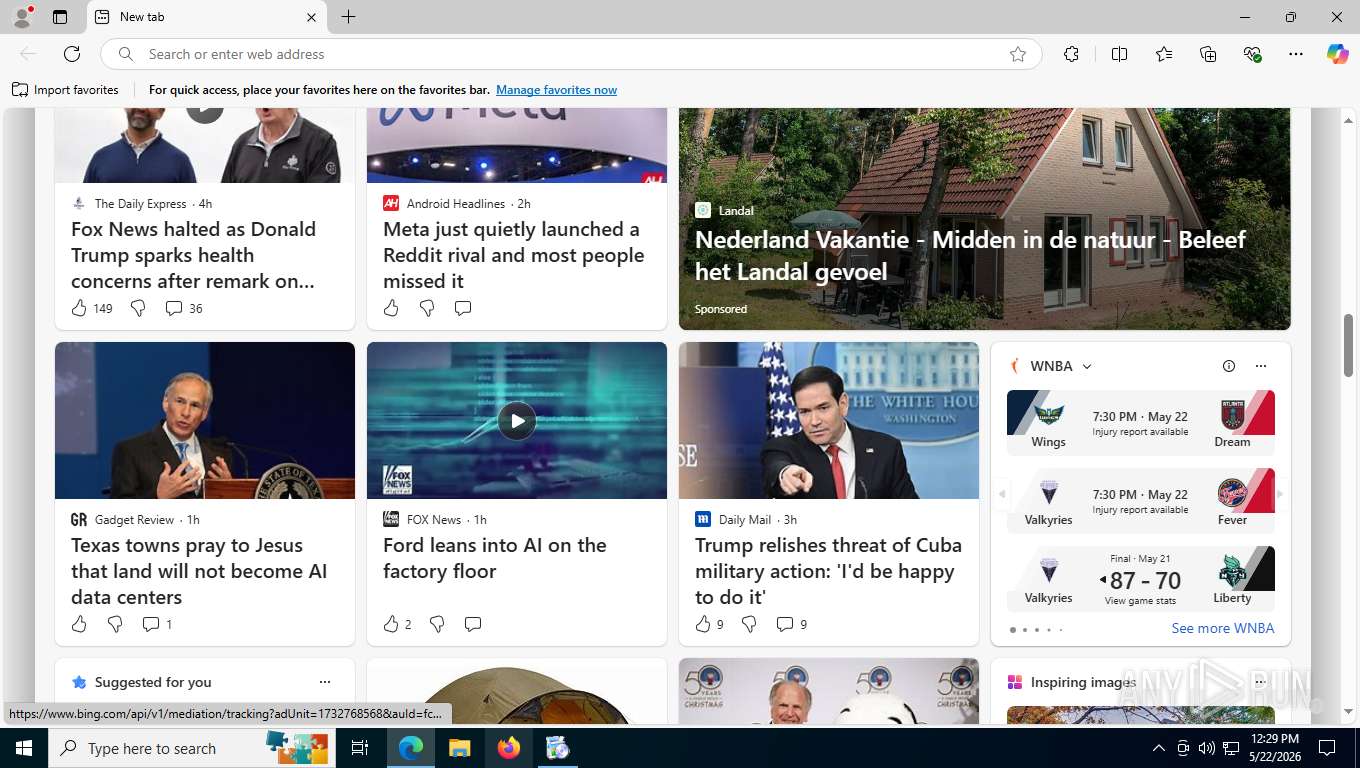1360x768 pixels.
Task: Open Task View on taskbar
Action: pos(360,748)
